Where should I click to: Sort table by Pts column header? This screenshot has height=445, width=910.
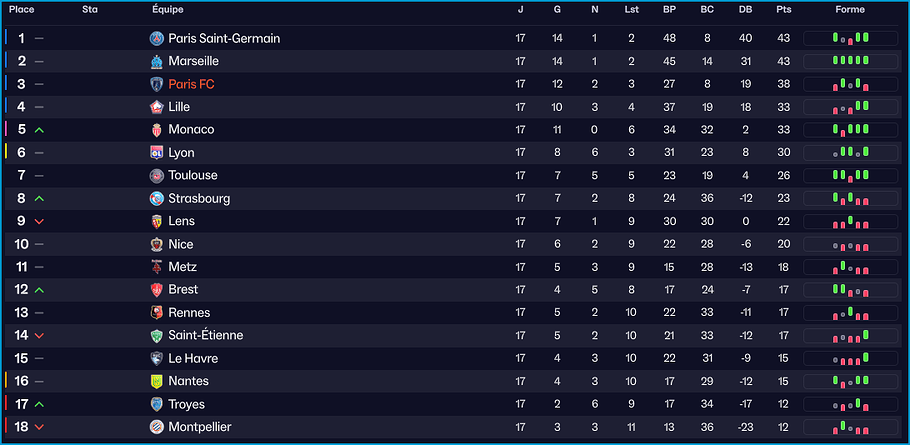pyautogui.click(x=783, y=10)
